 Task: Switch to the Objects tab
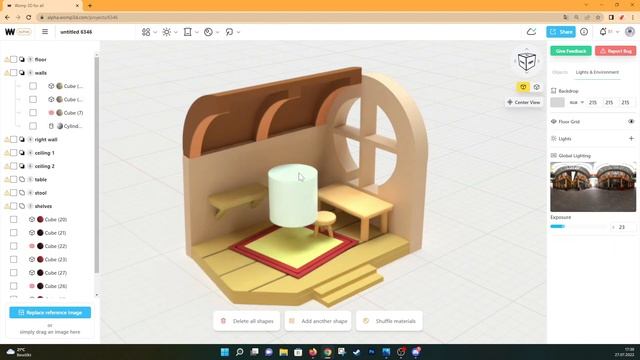pyautogui.click(x=560, y=72)
